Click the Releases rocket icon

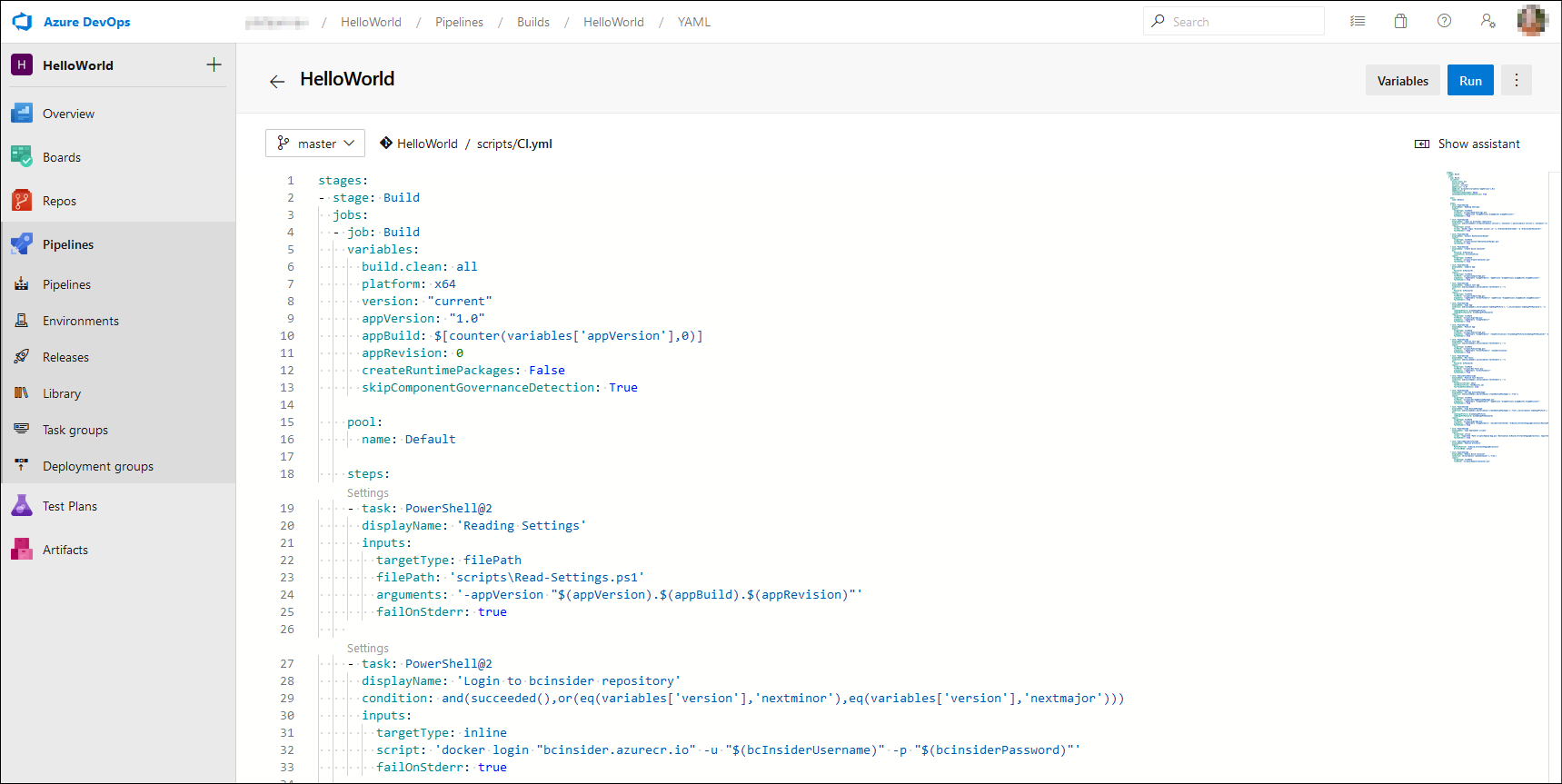[22, 357]
